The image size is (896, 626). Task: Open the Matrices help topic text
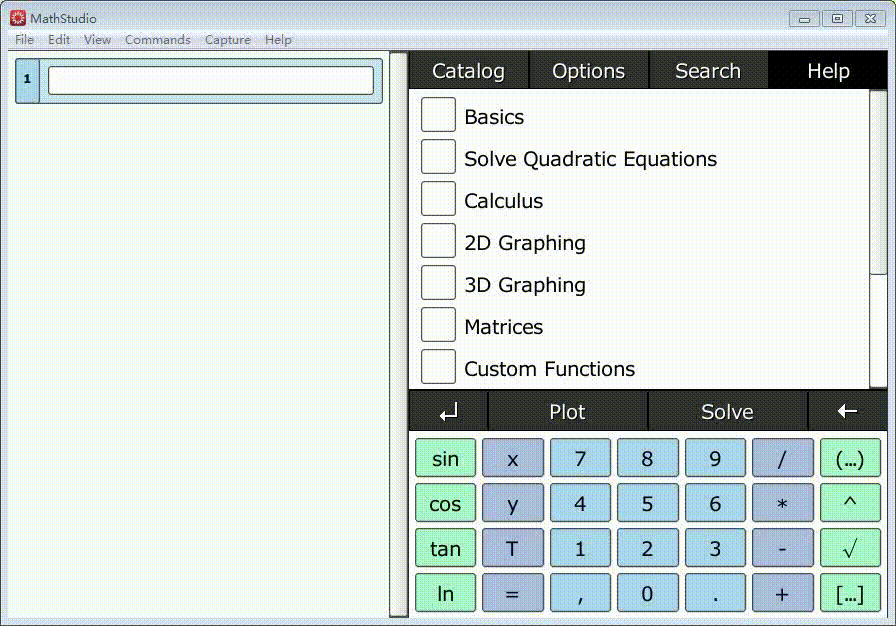tap(503, 327)
